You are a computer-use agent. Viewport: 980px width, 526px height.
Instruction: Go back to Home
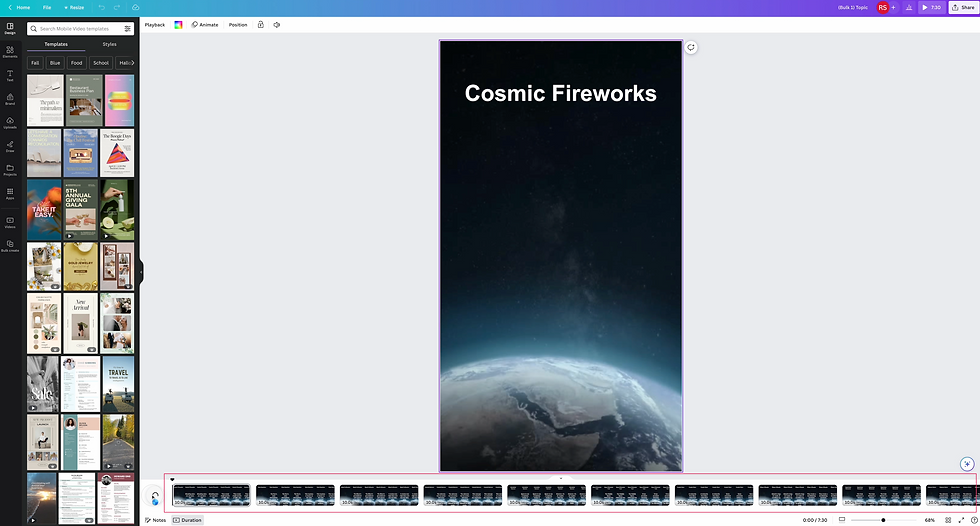coord(19,7)
